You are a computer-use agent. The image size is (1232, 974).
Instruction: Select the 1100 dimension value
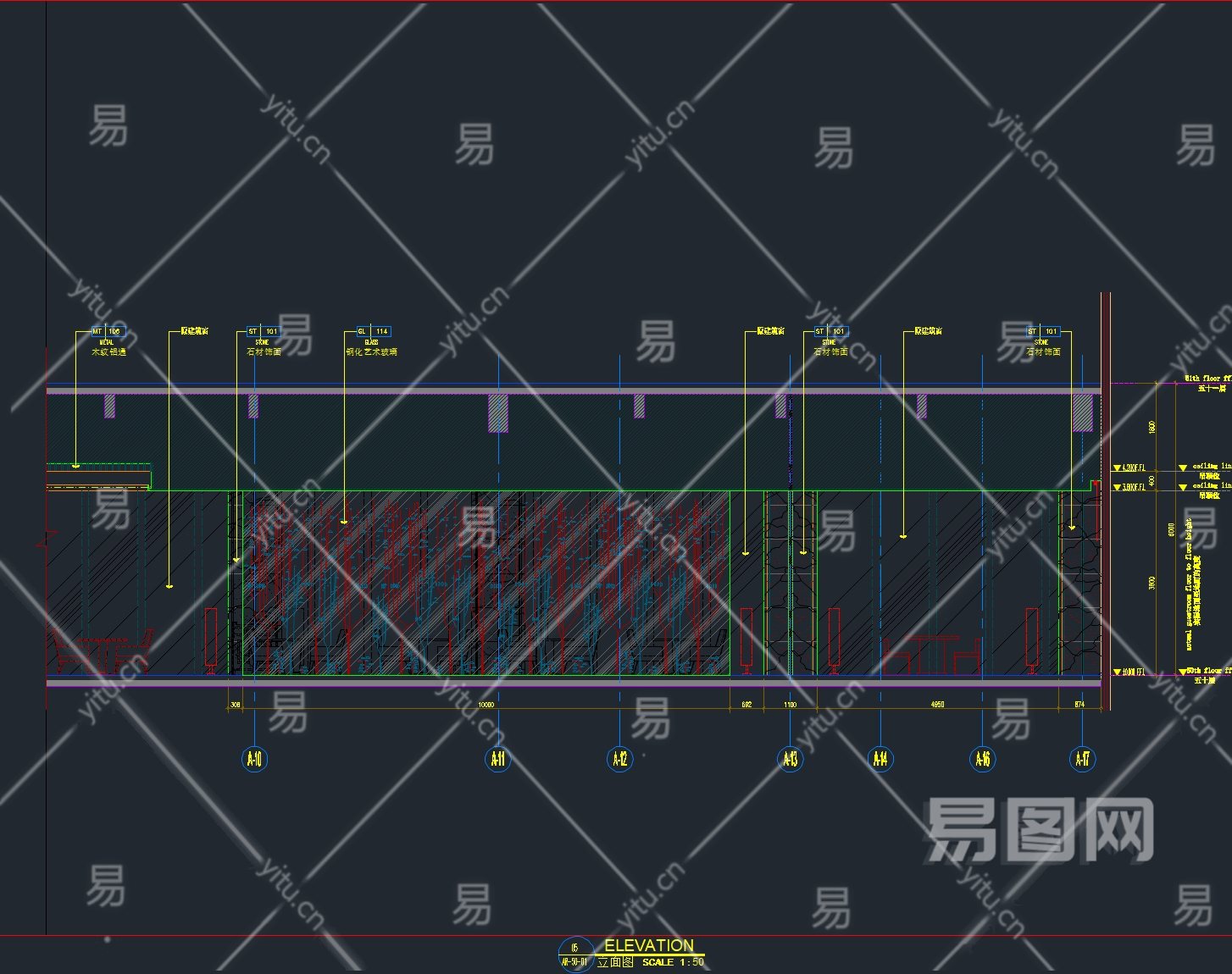click(x=790, y=705)
